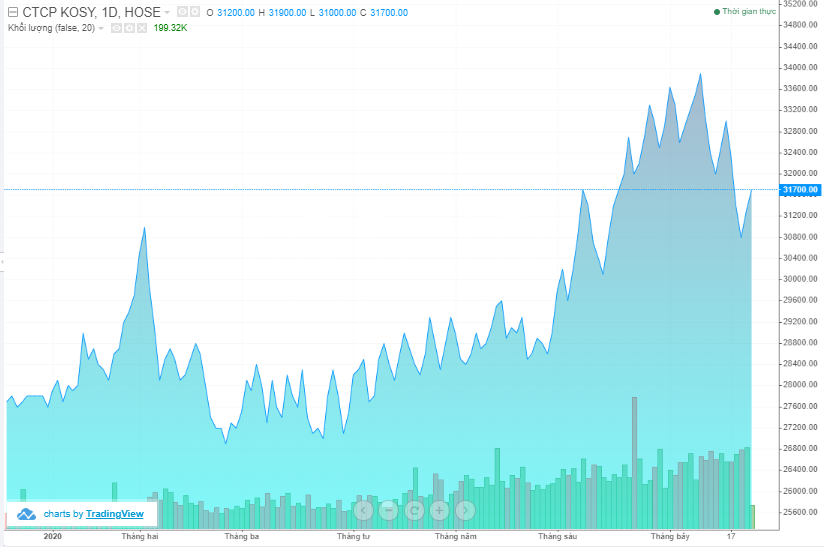Viewport: 824px width, 547px height.
Task: Click the 2020 time axis label
Action: point(53,536)
